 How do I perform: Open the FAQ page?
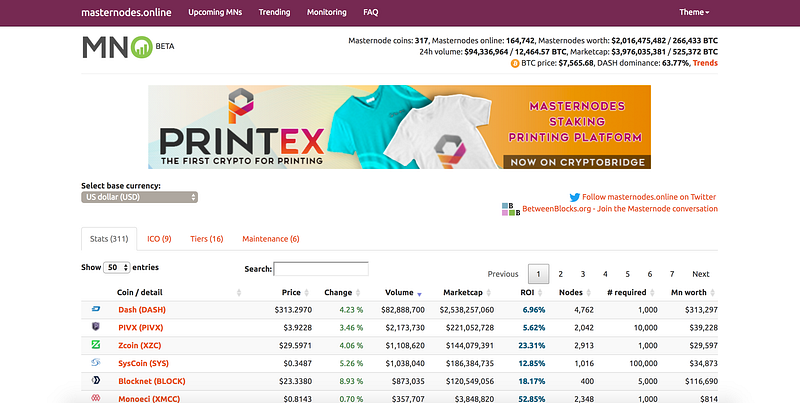[371, 12]
